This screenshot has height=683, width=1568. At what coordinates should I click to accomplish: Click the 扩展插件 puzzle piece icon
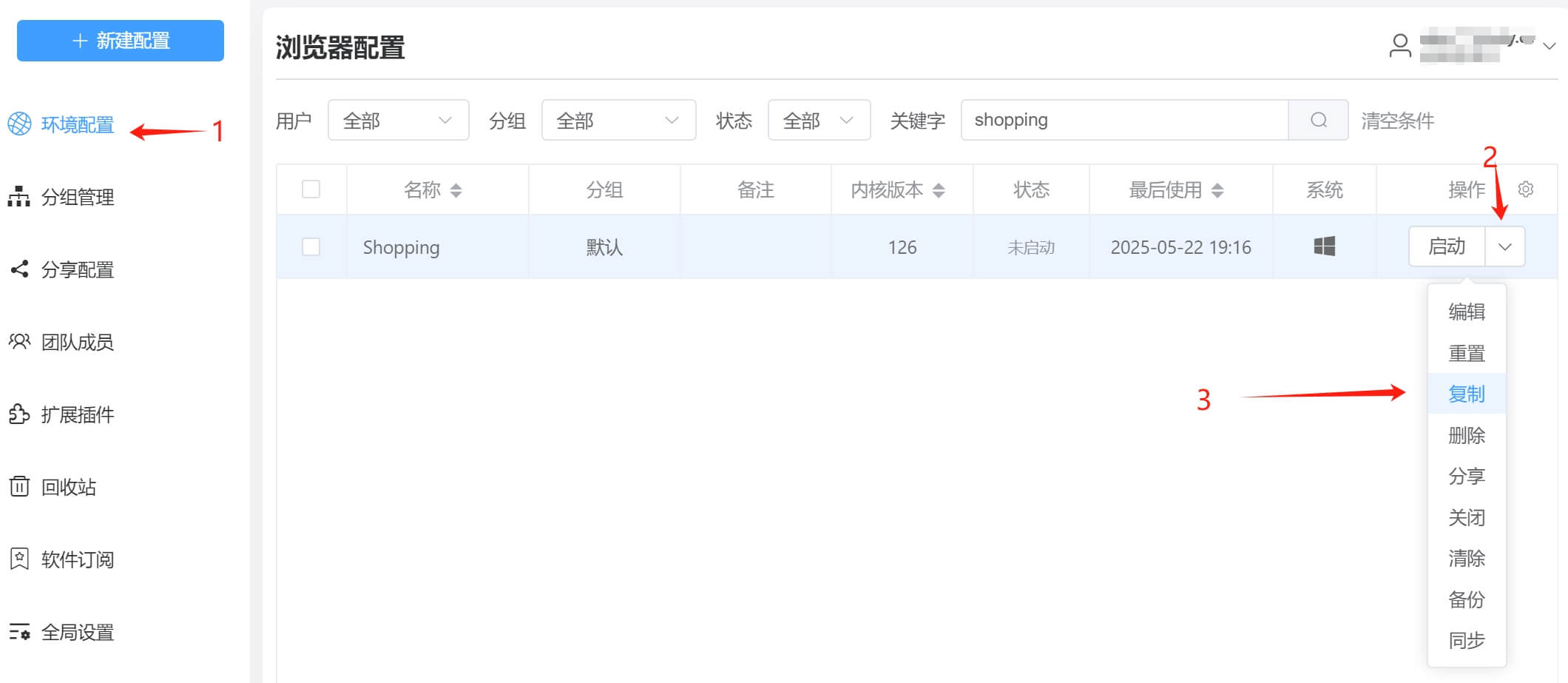(x=19, y=414)
